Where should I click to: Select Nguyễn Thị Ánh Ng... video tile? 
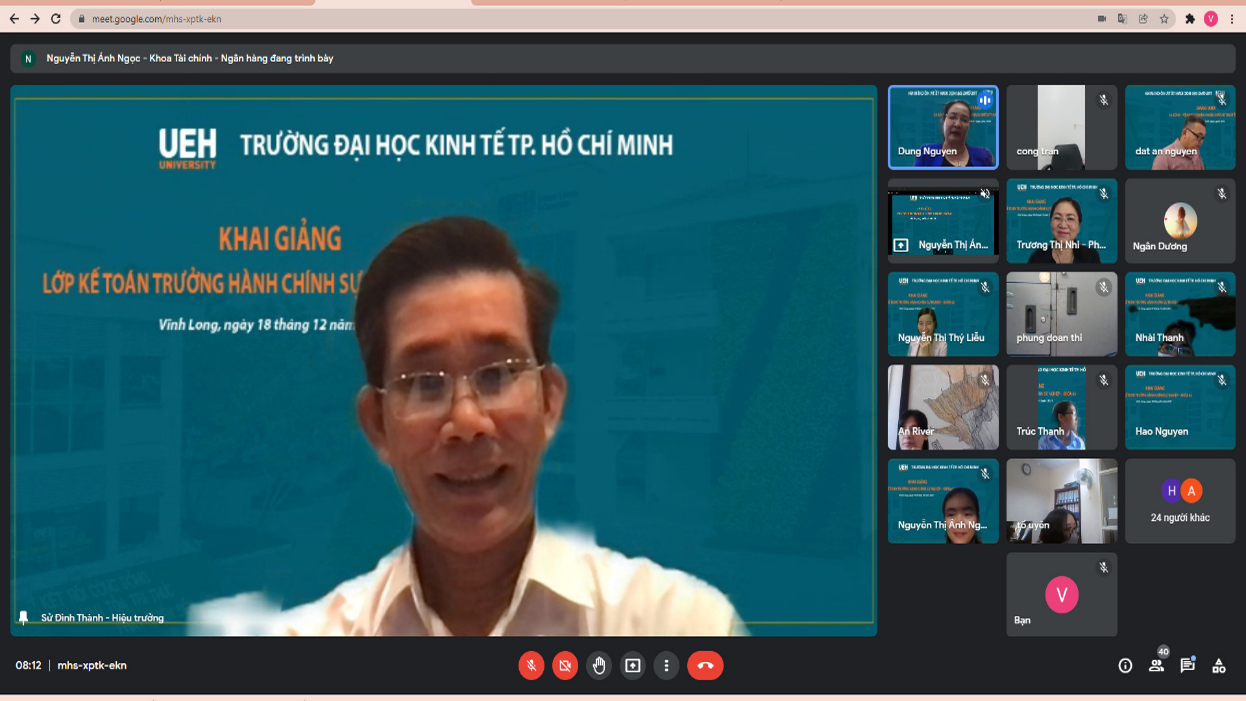[943, 501]
